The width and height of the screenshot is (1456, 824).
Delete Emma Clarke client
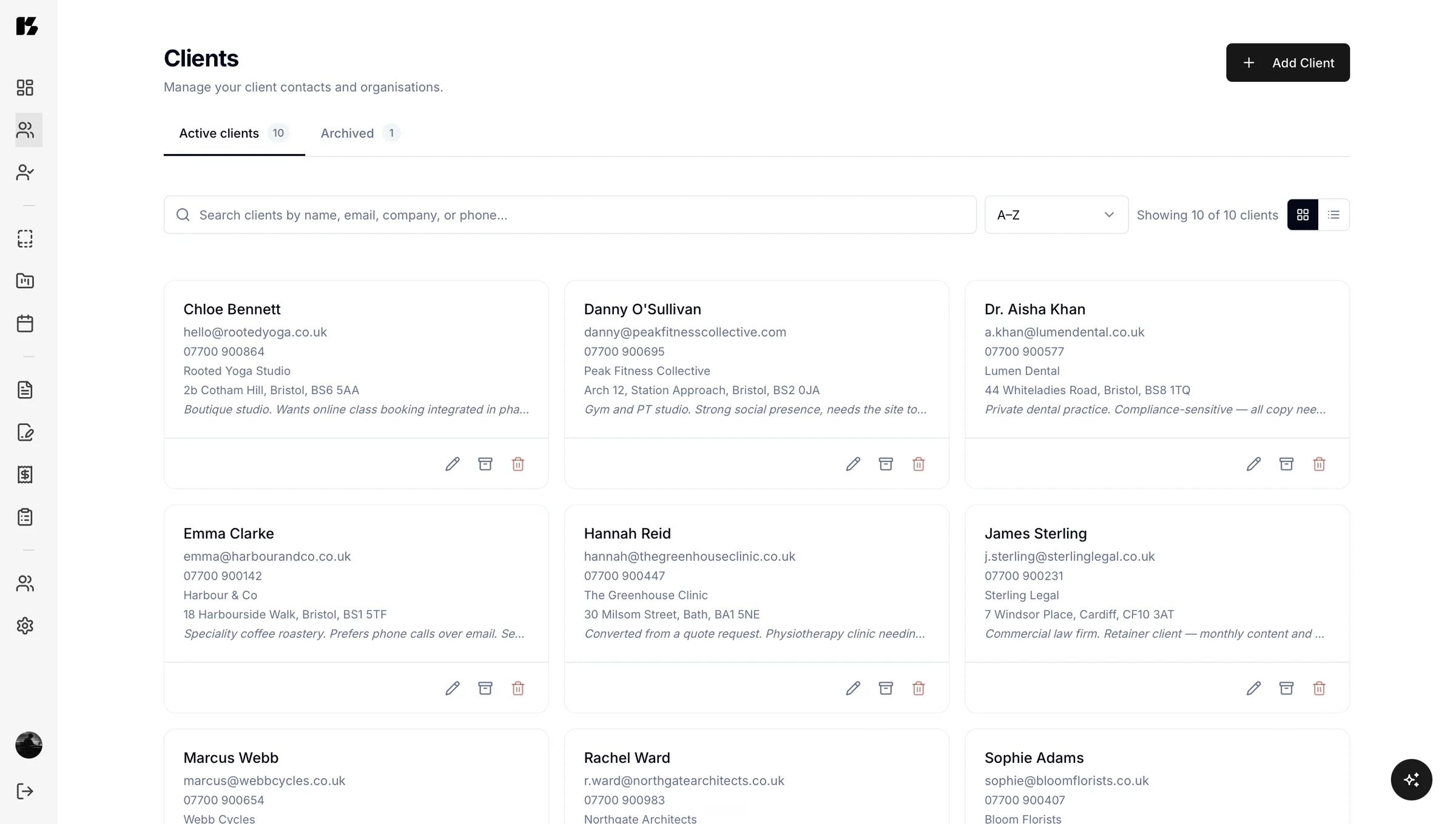pos(518,688)
